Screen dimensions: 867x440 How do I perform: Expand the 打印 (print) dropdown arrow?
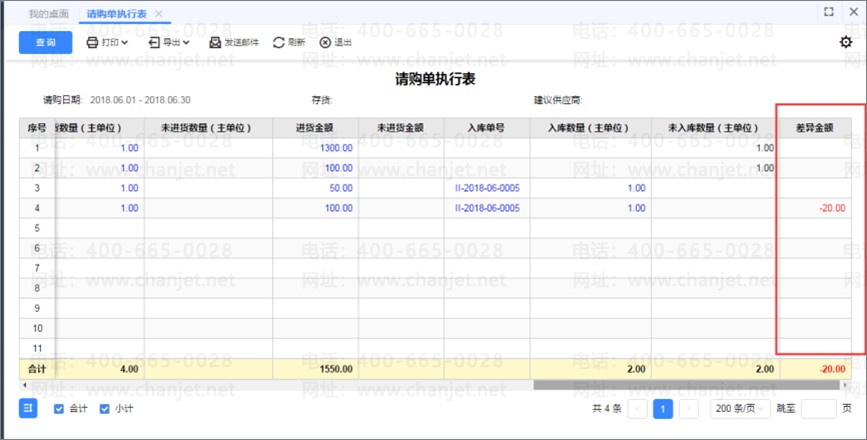[125, 43]
